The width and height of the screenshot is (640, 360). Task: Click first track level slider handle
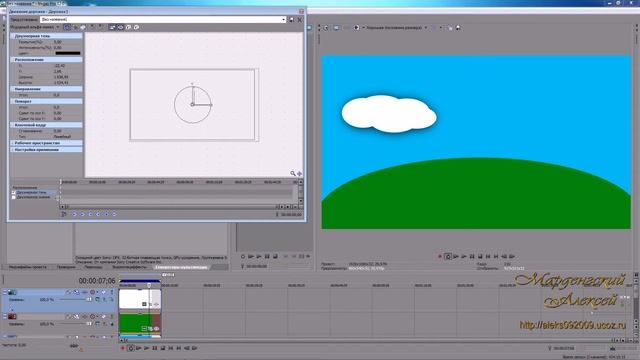click(x=89, y=299)
